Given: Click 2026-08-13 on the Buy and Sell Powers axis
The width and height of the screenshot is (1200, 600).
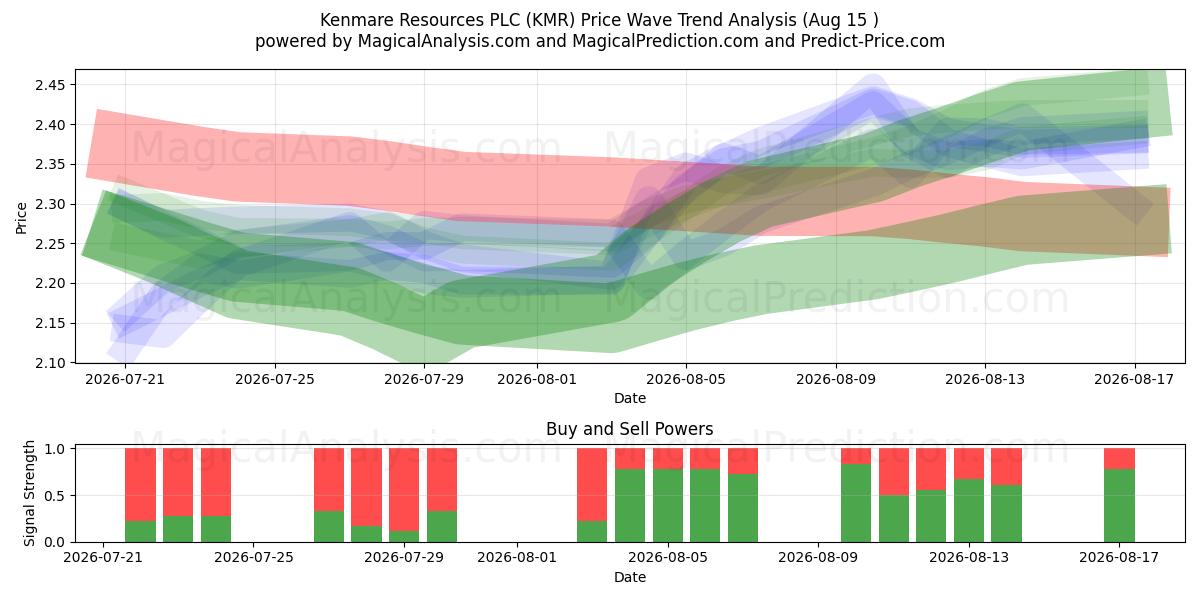Looking at the screenshot, I should [x=970, y=558].
